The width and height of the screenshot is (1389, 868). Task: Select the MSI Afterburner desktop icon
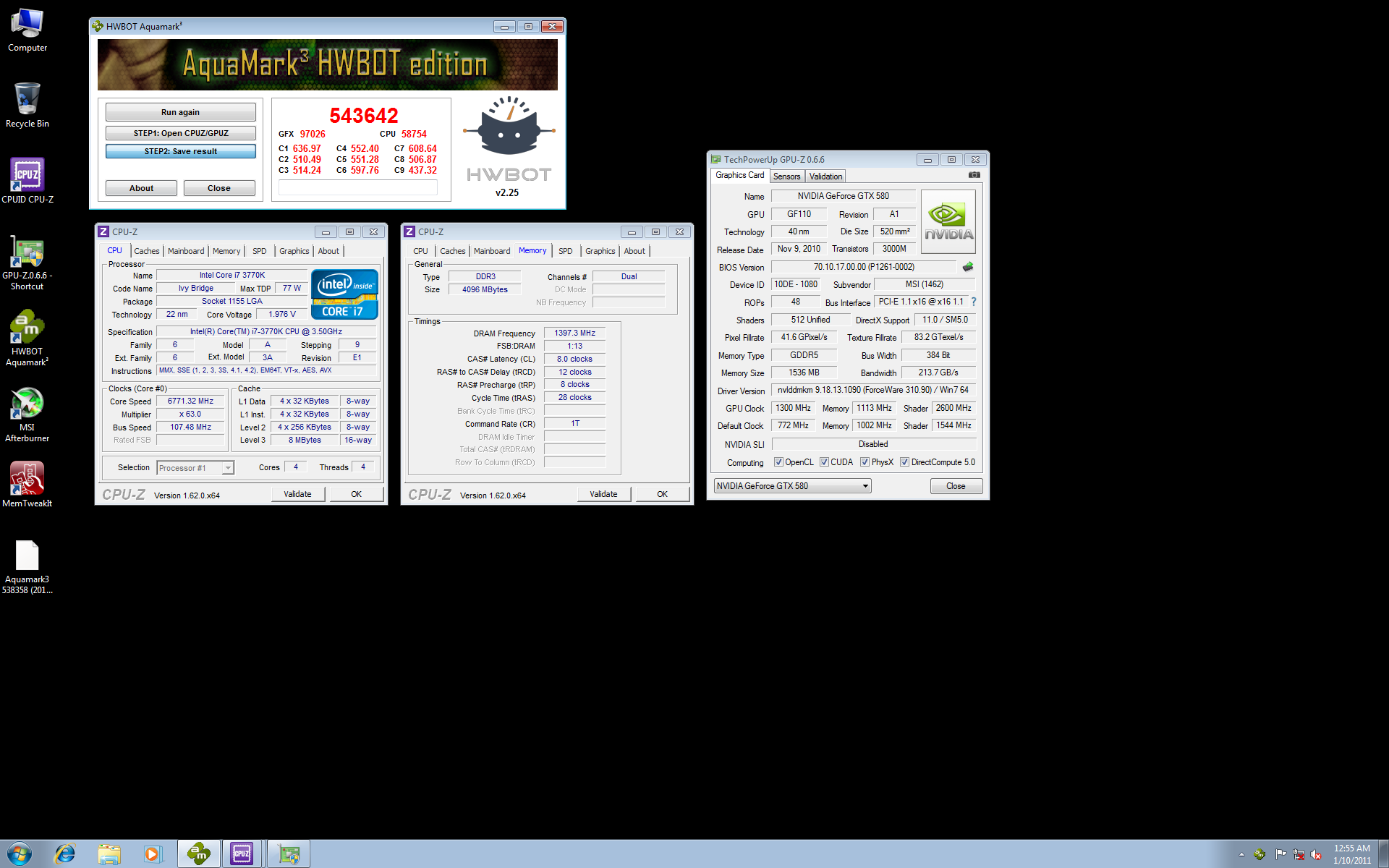(27, 414)
